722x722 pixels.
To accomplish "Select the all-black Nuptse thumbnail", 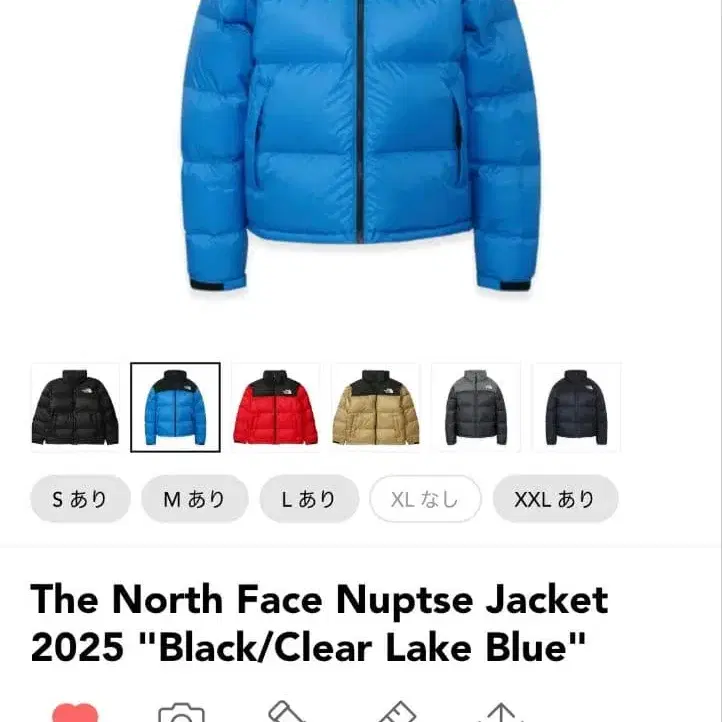I will click(75, 408).
